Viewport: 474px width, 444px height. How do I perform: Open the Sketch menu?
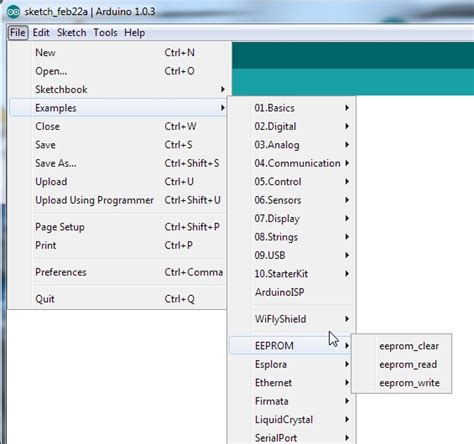click(x=72, y=33)
